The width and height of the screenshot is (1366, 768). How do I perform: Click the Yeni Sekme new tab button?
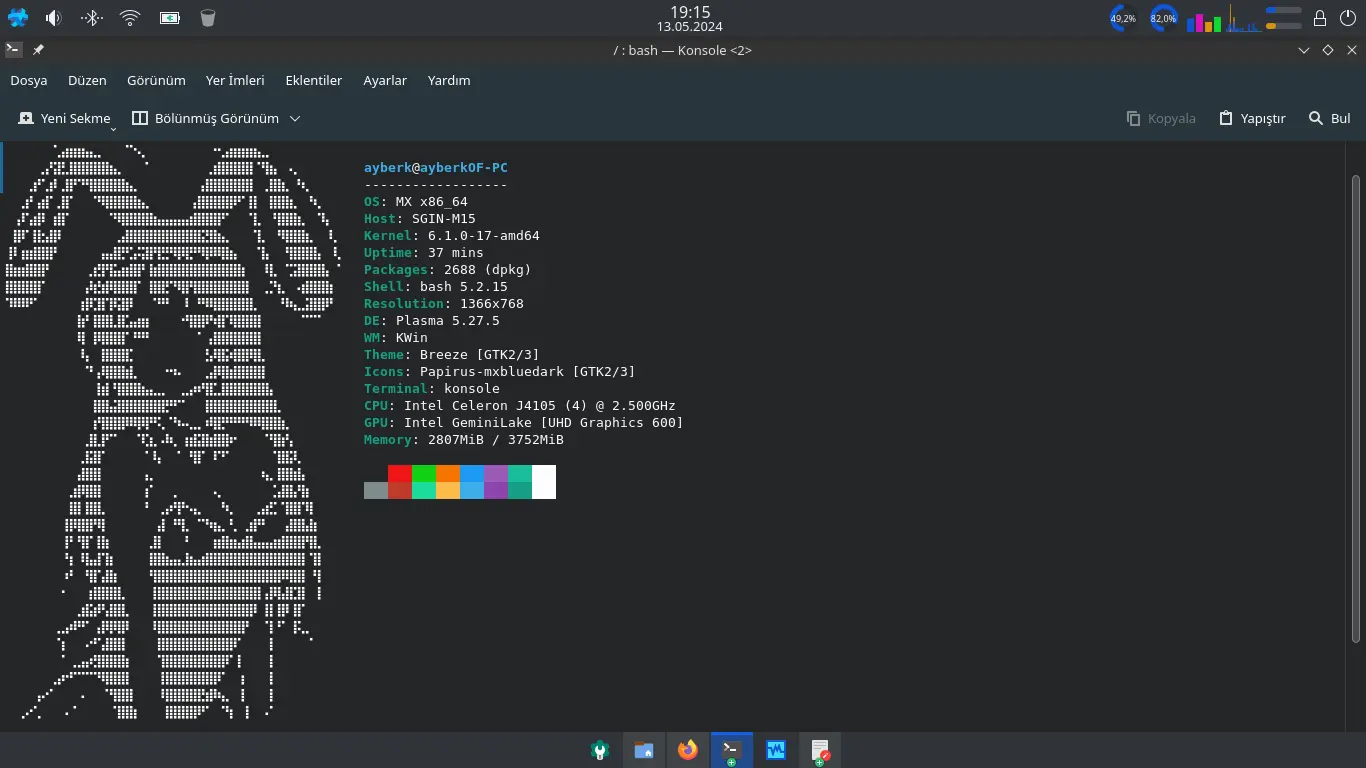[64, 118]
